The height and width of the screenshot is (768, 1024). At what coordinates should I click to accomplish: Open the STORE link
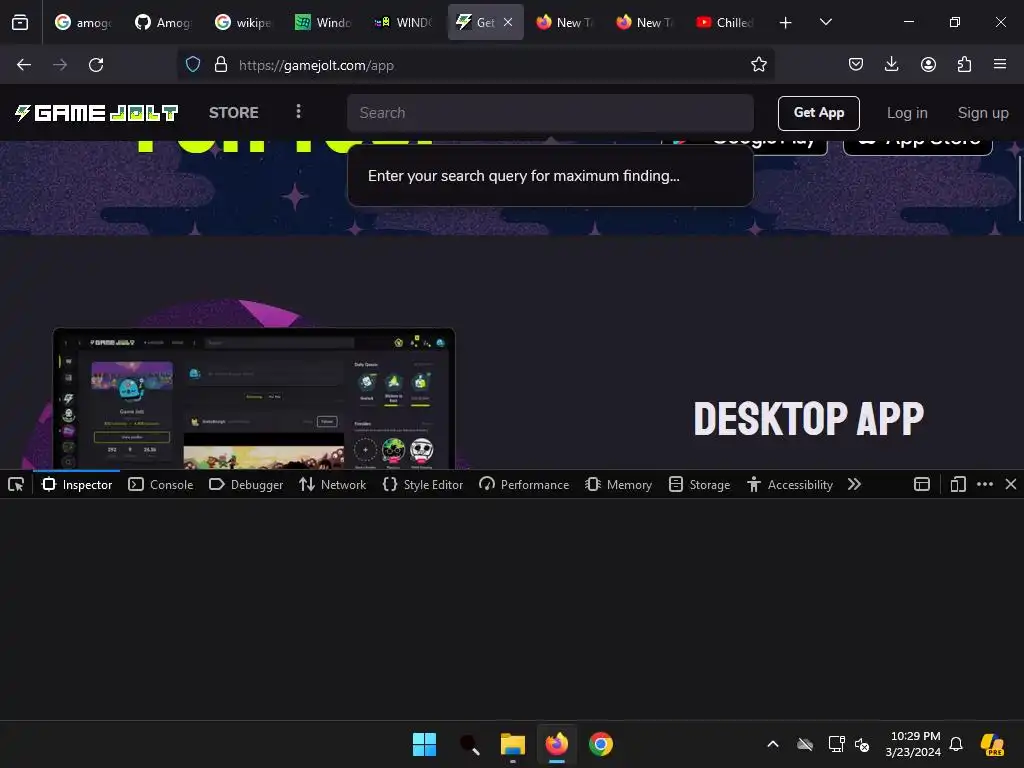coord(234,113)
